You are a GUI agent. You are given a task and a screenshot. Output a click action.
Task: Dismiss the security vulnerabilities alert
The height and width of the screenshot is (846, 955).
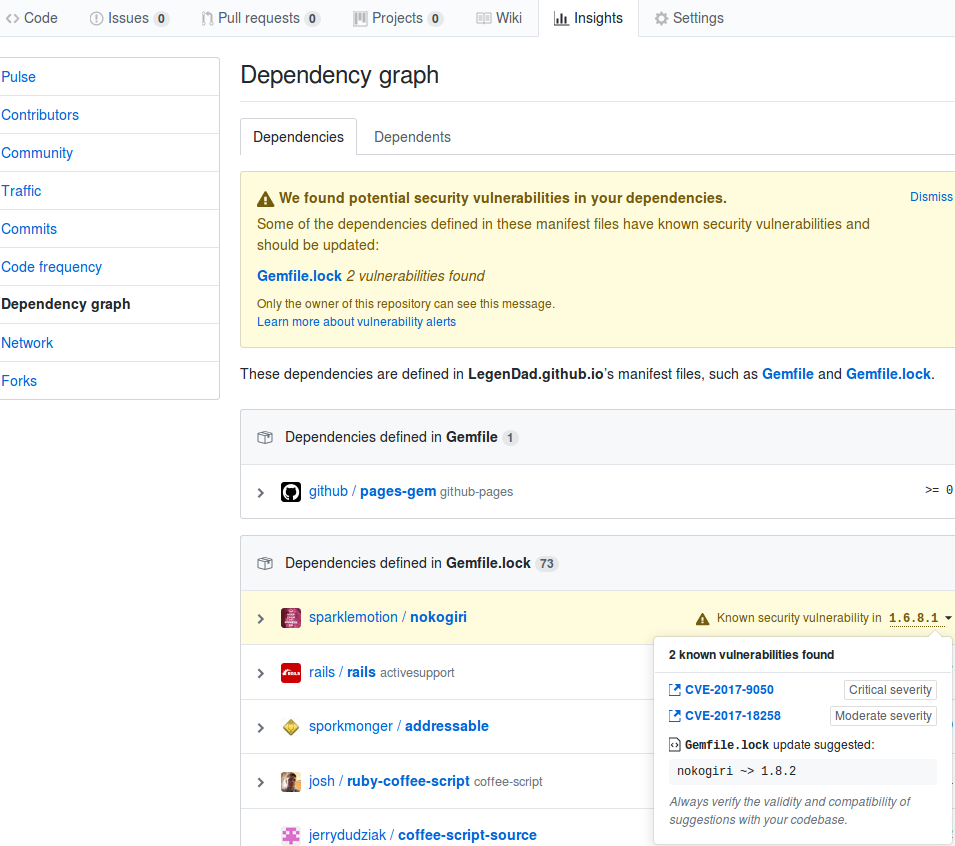[x=931, y=197]
